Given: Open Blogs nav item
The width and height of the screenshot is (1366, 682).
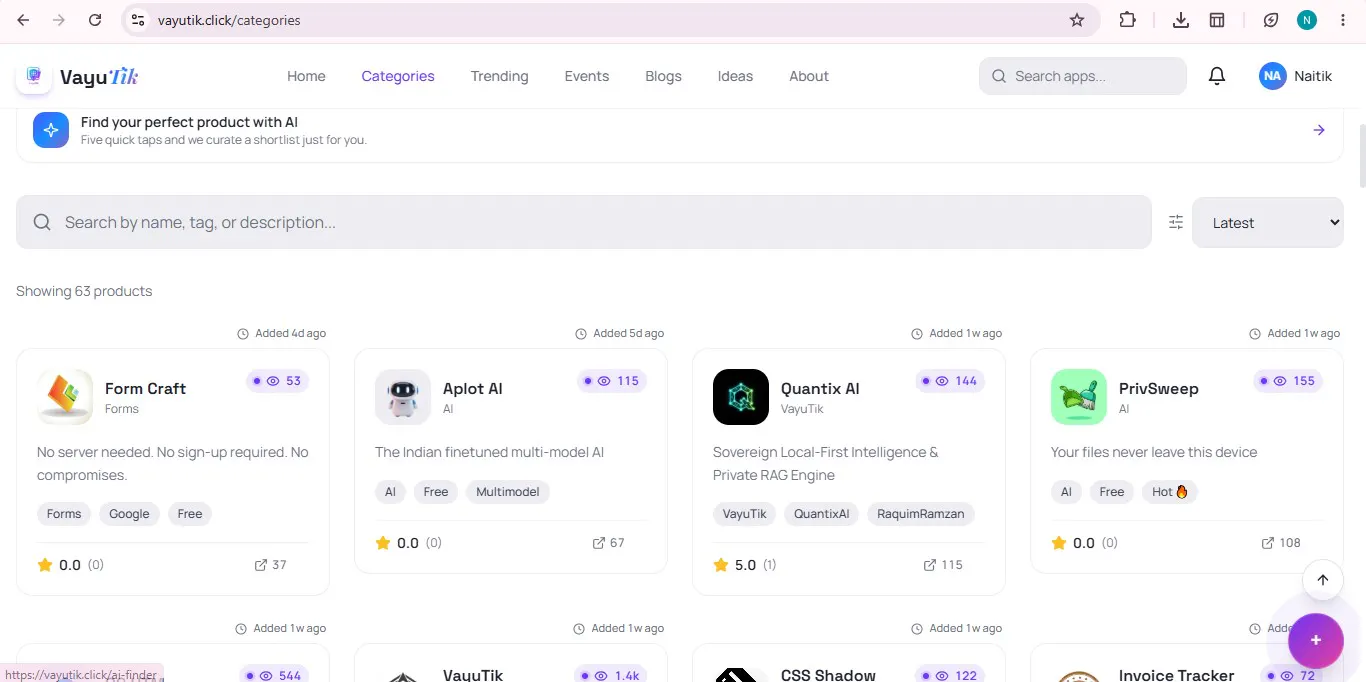Looking at the screenshot, I should pyautogui.click(x=663, y=76).
